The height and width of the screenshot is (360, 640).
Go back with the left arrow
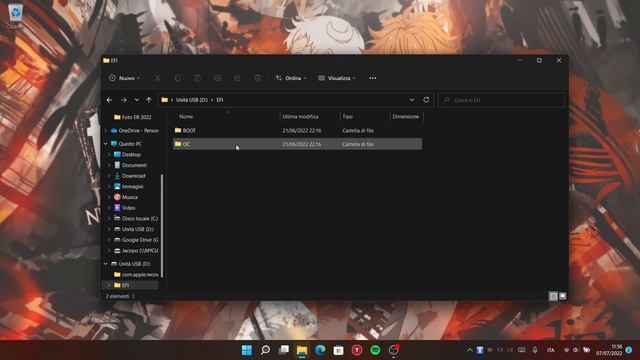point(109,100)
